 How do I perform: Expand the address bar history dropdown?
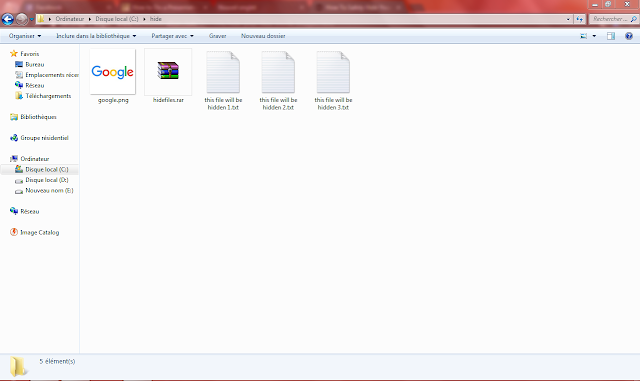pyautogui.click(x=568, y=19)
